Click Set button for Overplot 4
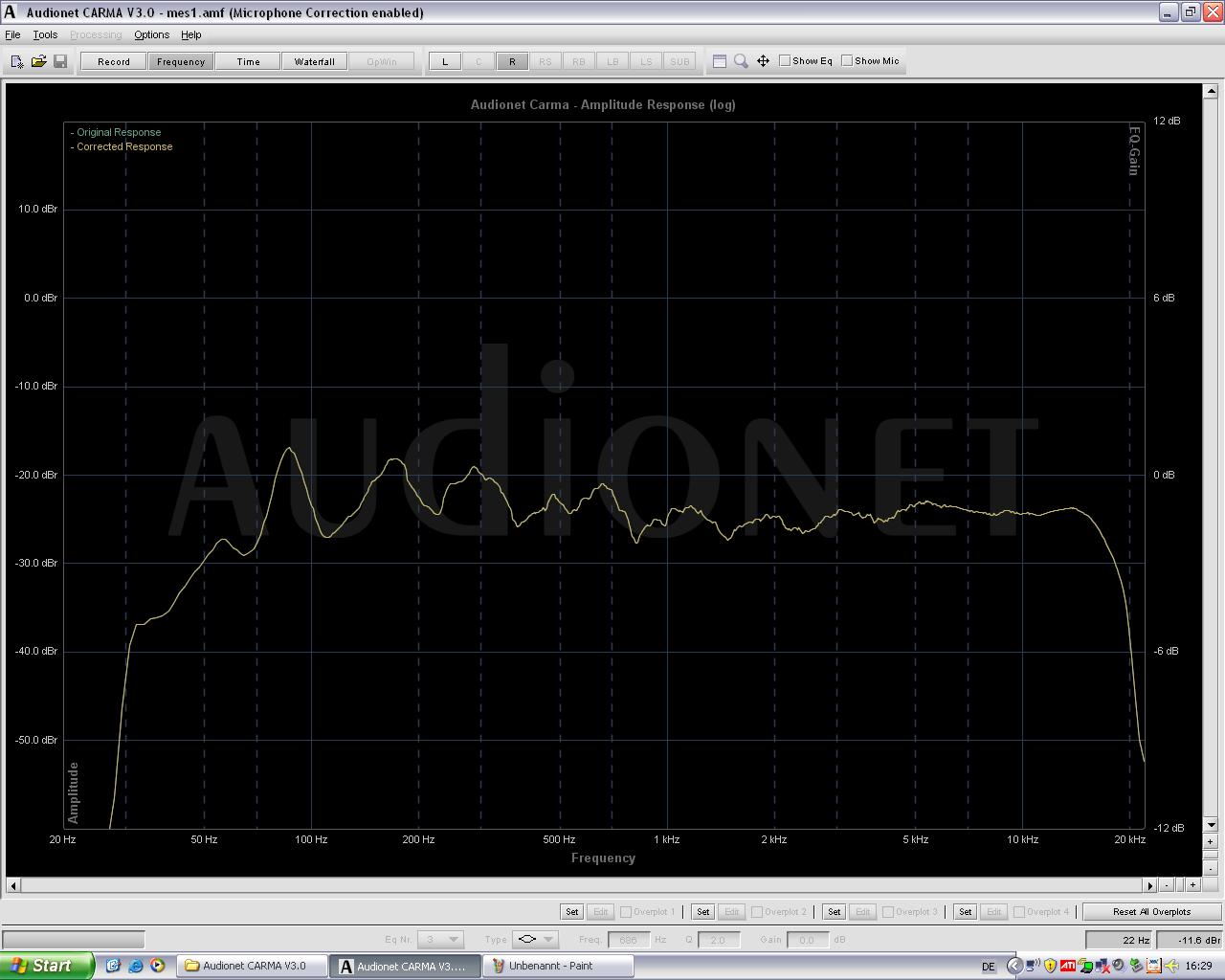The image size is (1225, 980). coord(966,912)
